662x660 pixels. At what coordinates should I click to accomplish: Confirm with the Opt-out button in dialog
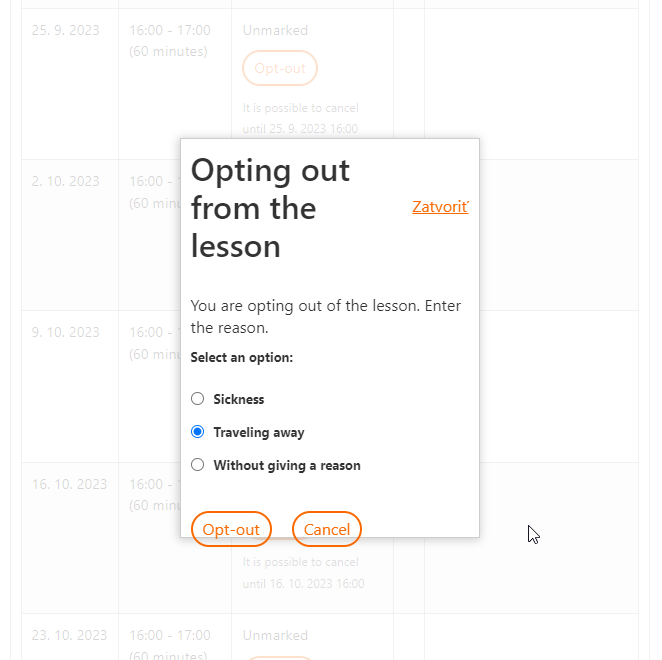tap(231, 529)
